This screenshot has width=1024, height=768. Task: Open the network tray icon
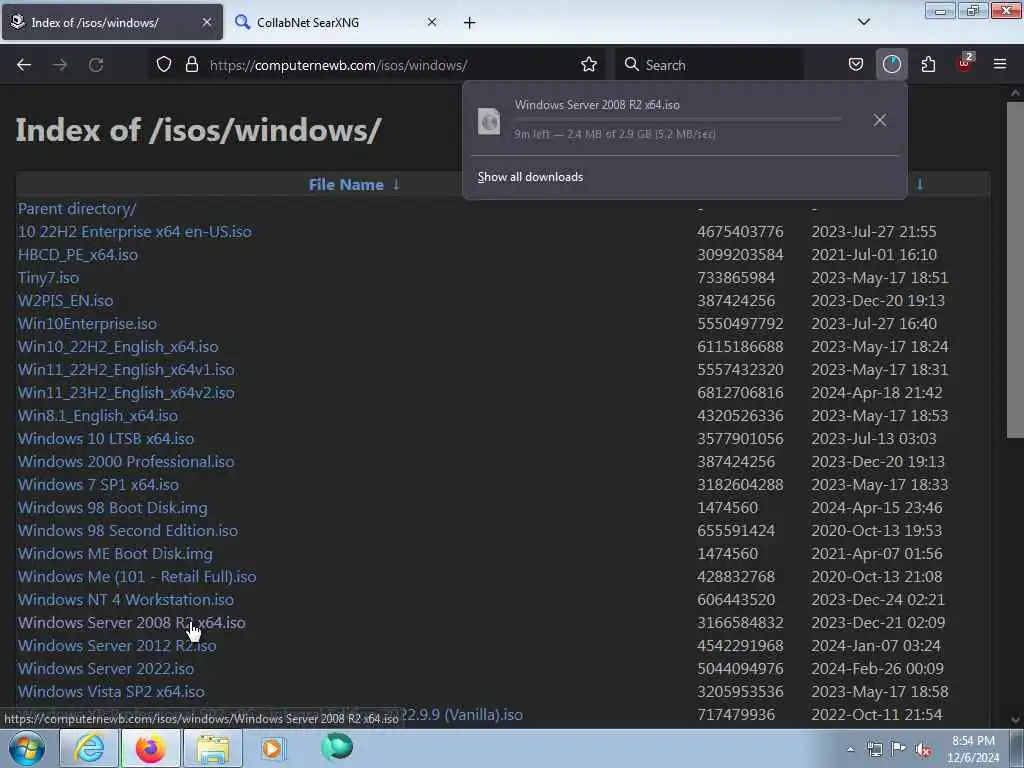click(874, 750)
